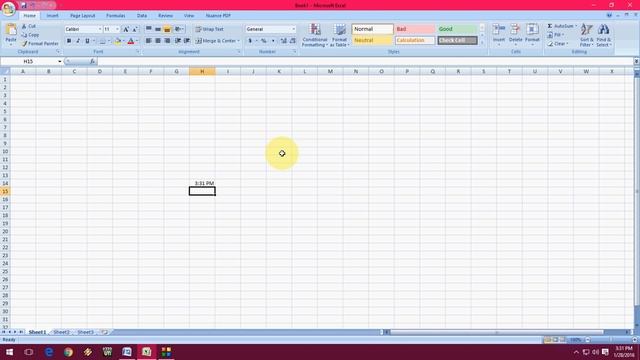Image resolution: width=640 pixels, height=360 pixels.
Task: Apply the Good cell style
Action: (457, 29)
